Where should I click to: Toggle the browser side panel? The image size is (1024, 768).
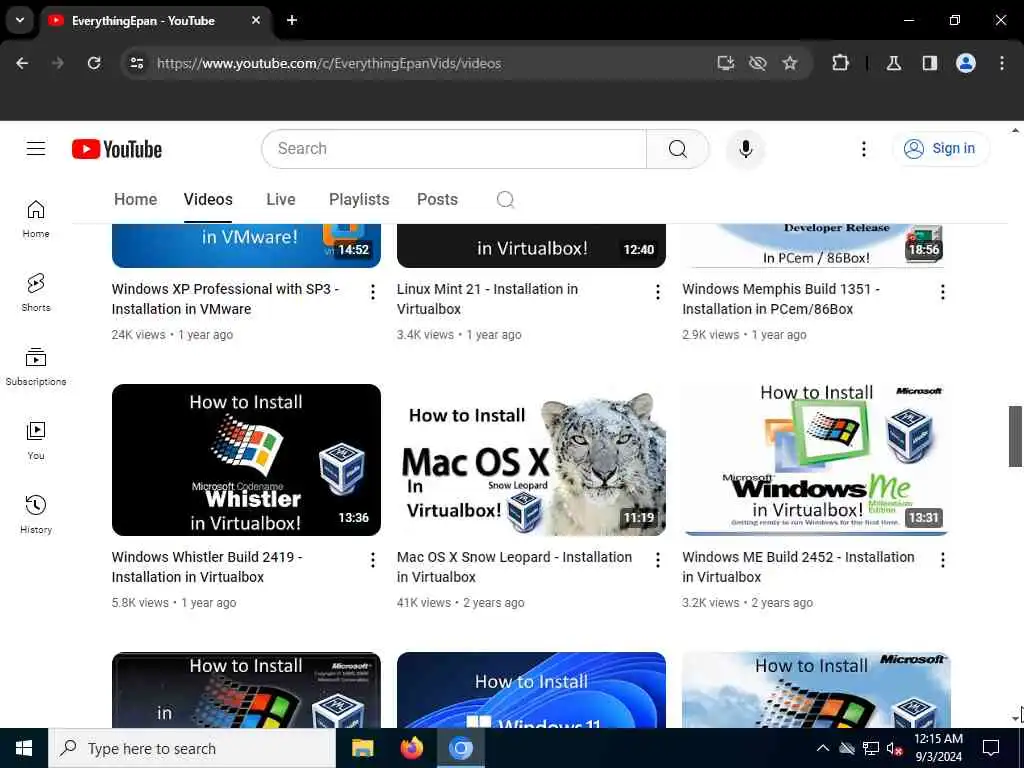pos(929,63)
